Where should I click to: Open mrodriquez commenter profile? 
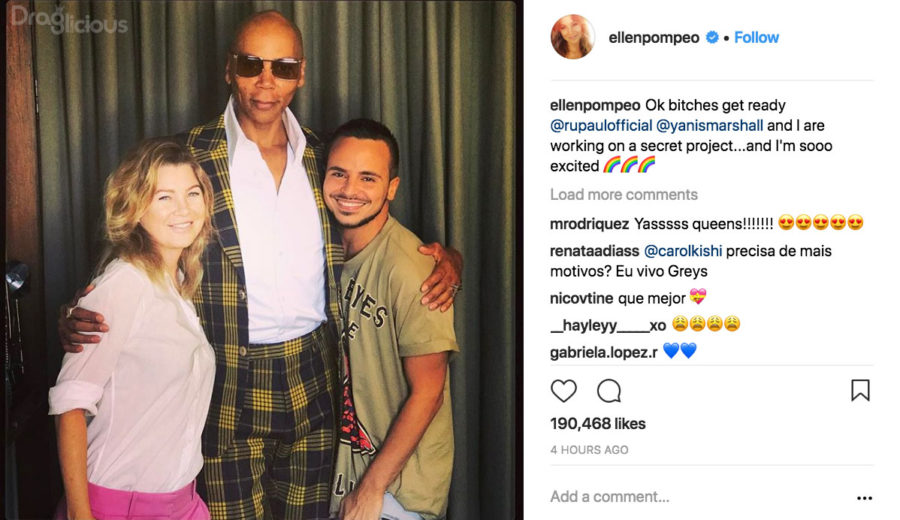coord(589,224)
